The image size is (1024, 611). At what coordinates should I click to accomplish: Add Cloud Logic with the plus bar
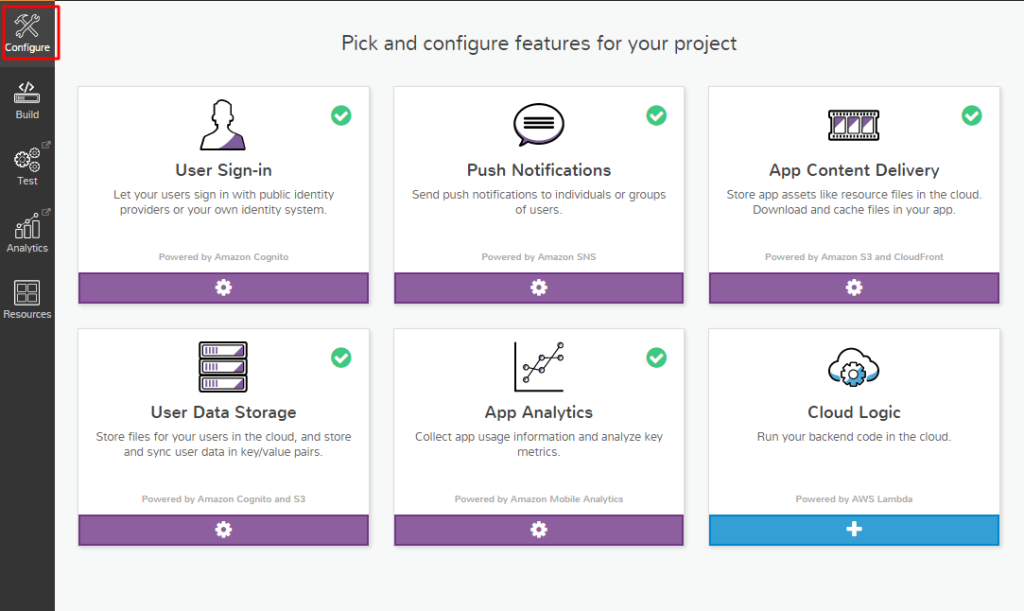tap(853, 530)
